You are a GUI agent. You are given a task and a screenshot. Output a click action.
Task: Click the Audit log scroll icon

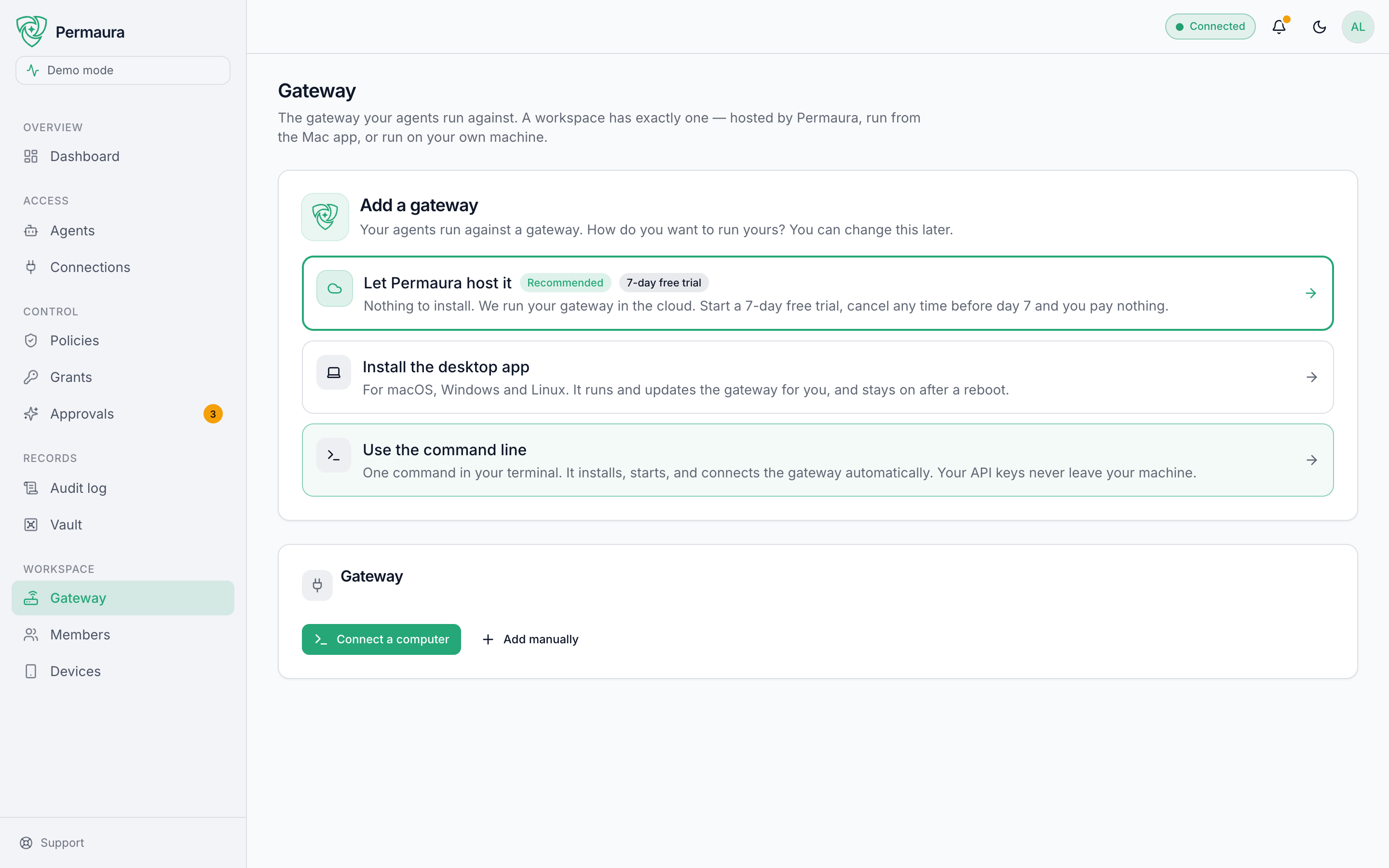(31, 488)
